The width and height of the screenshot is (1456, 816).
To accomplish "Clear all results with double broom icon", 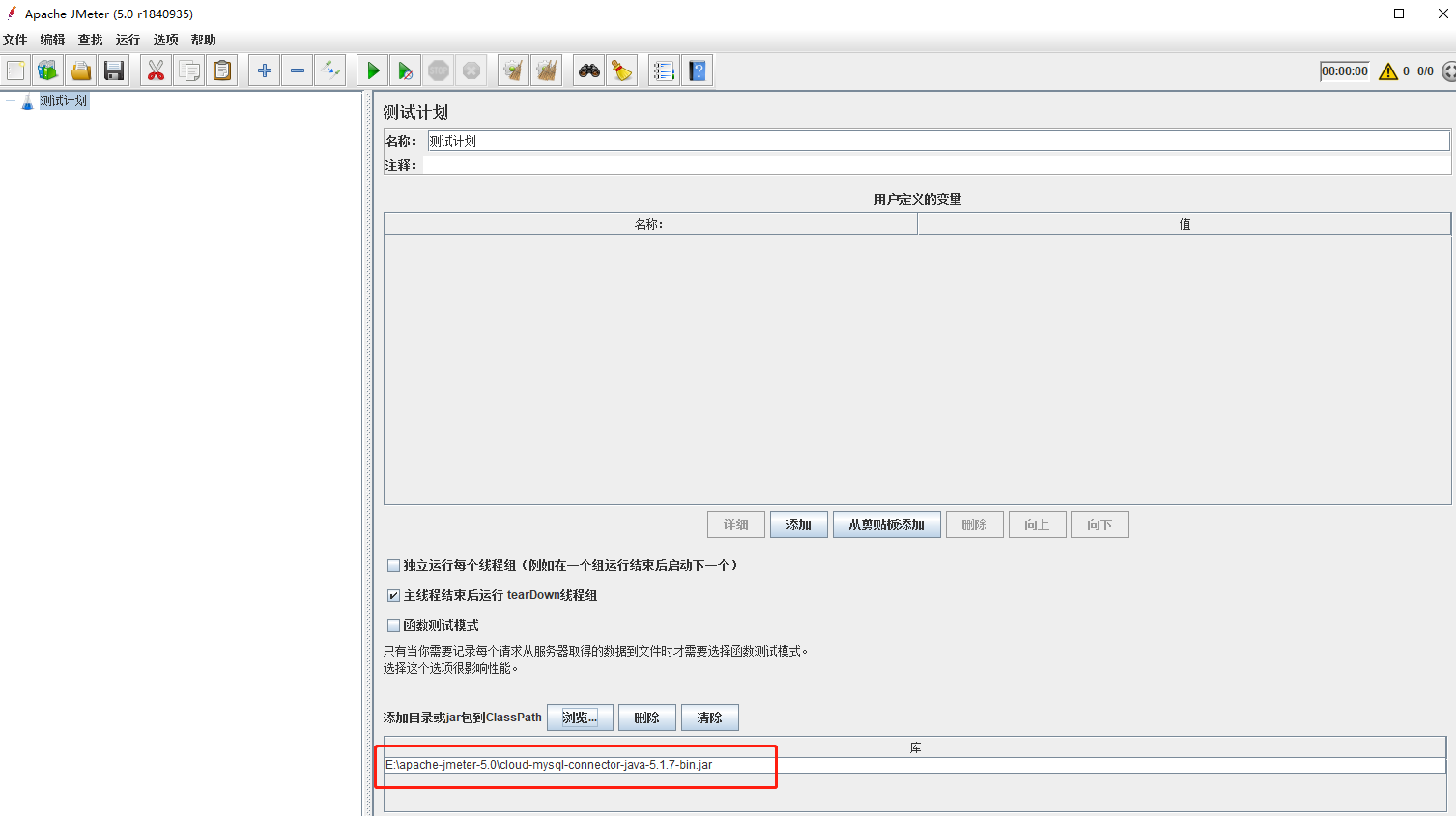I will (x=547, y=70).
